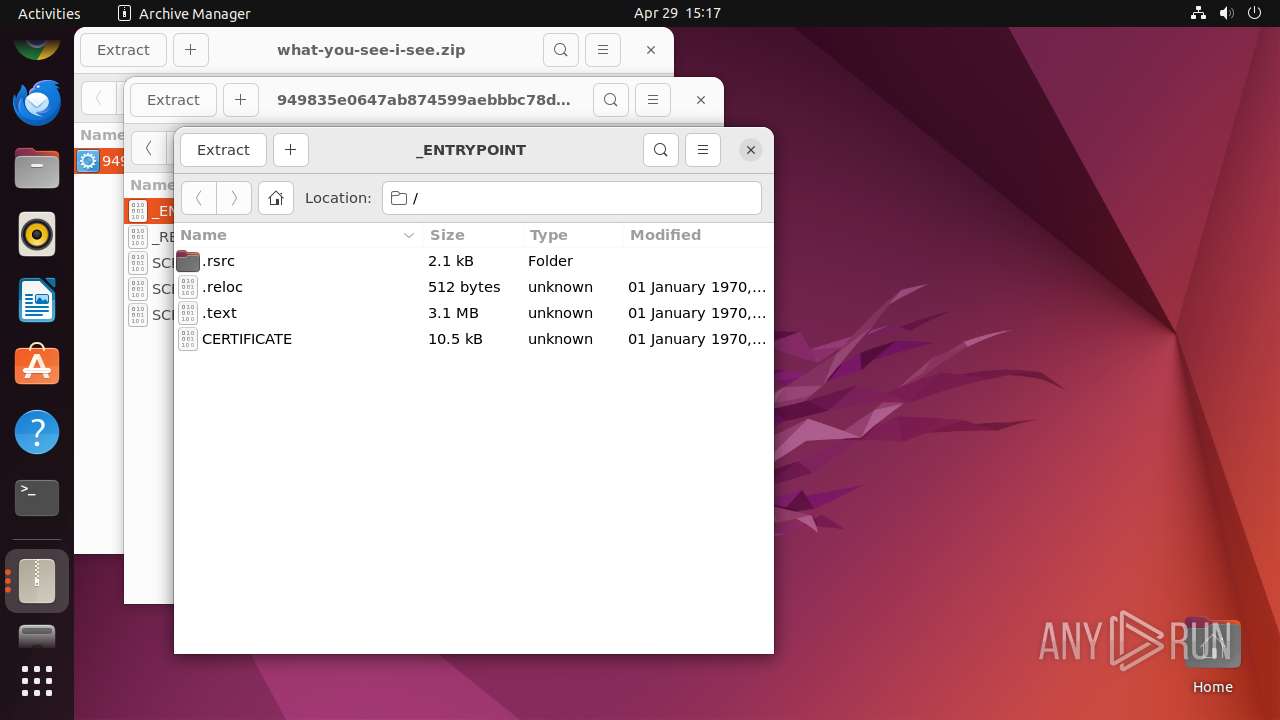Open search in the _ENTRYPOINT window
This screenshot has height=720, width=1280.
tap(660, 150)
